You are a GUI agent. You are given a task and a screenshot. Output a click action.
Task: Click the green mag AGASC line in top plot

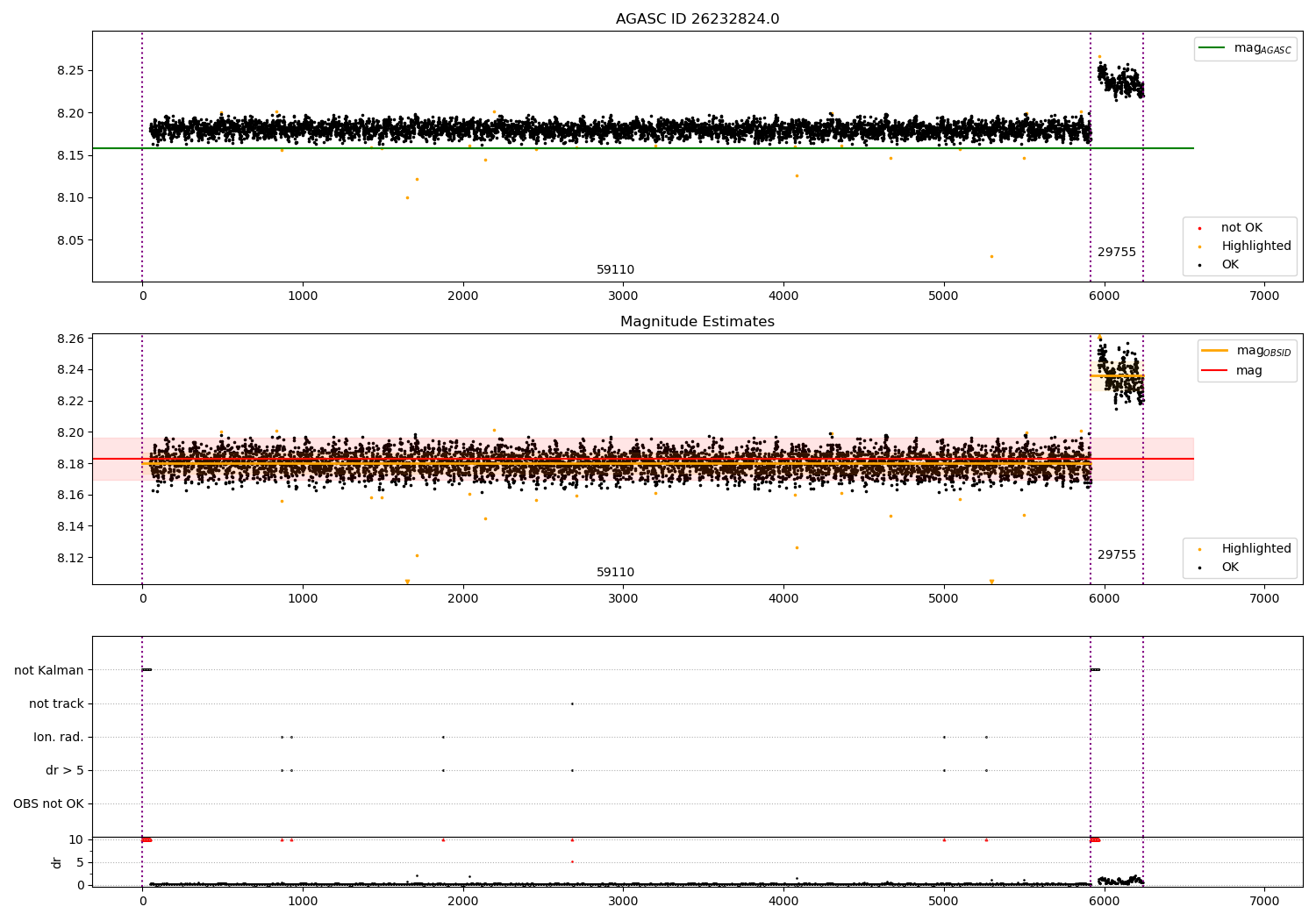click(x=643, y=148)
